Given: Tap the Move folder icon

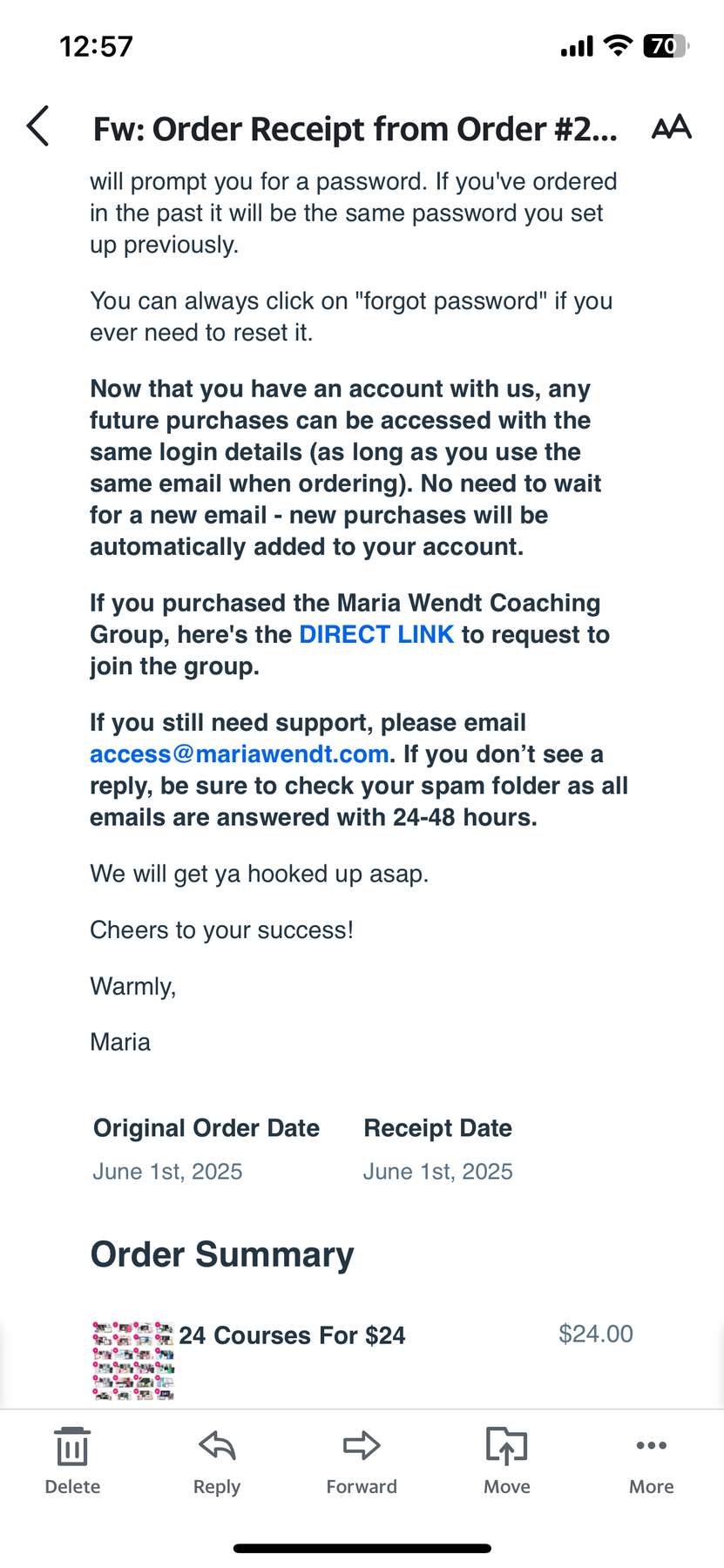Looking at the screenshot, I should [x=506, y=1447].
